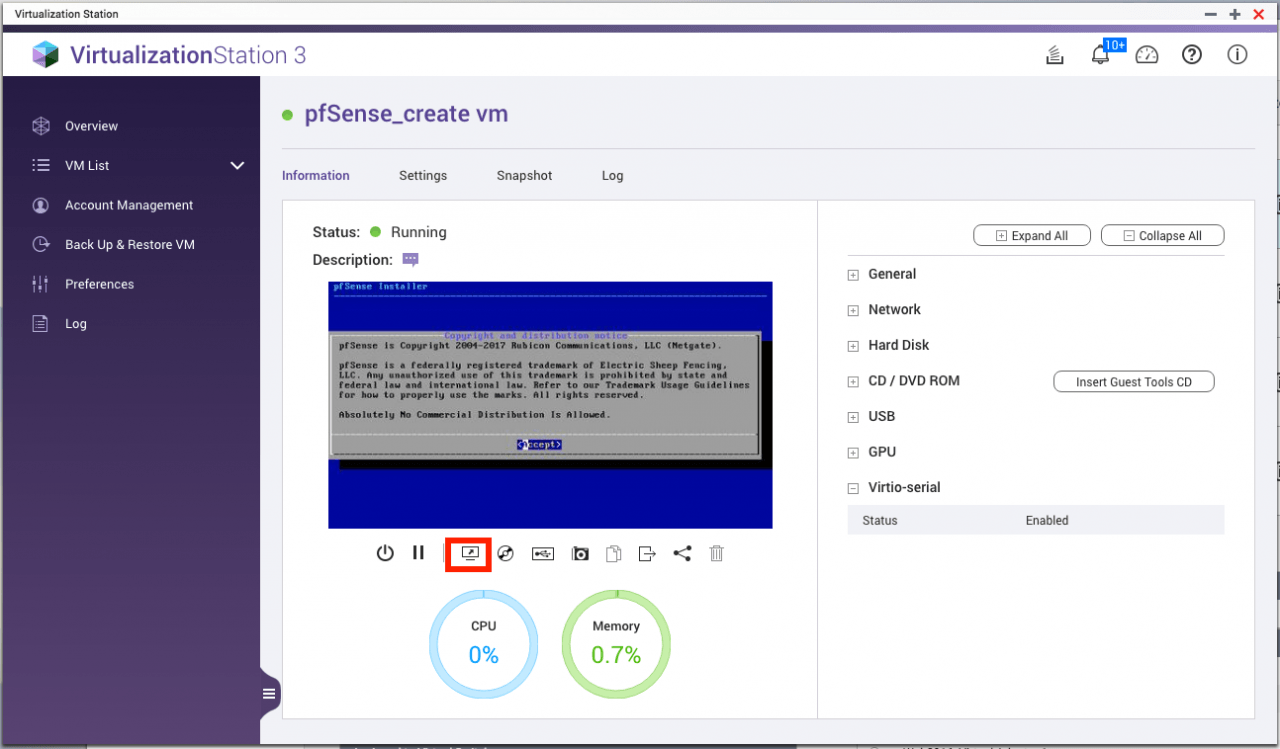Expand the General section
The height and width of the screenshot is (749, 1280).
(x=853, y=275)
